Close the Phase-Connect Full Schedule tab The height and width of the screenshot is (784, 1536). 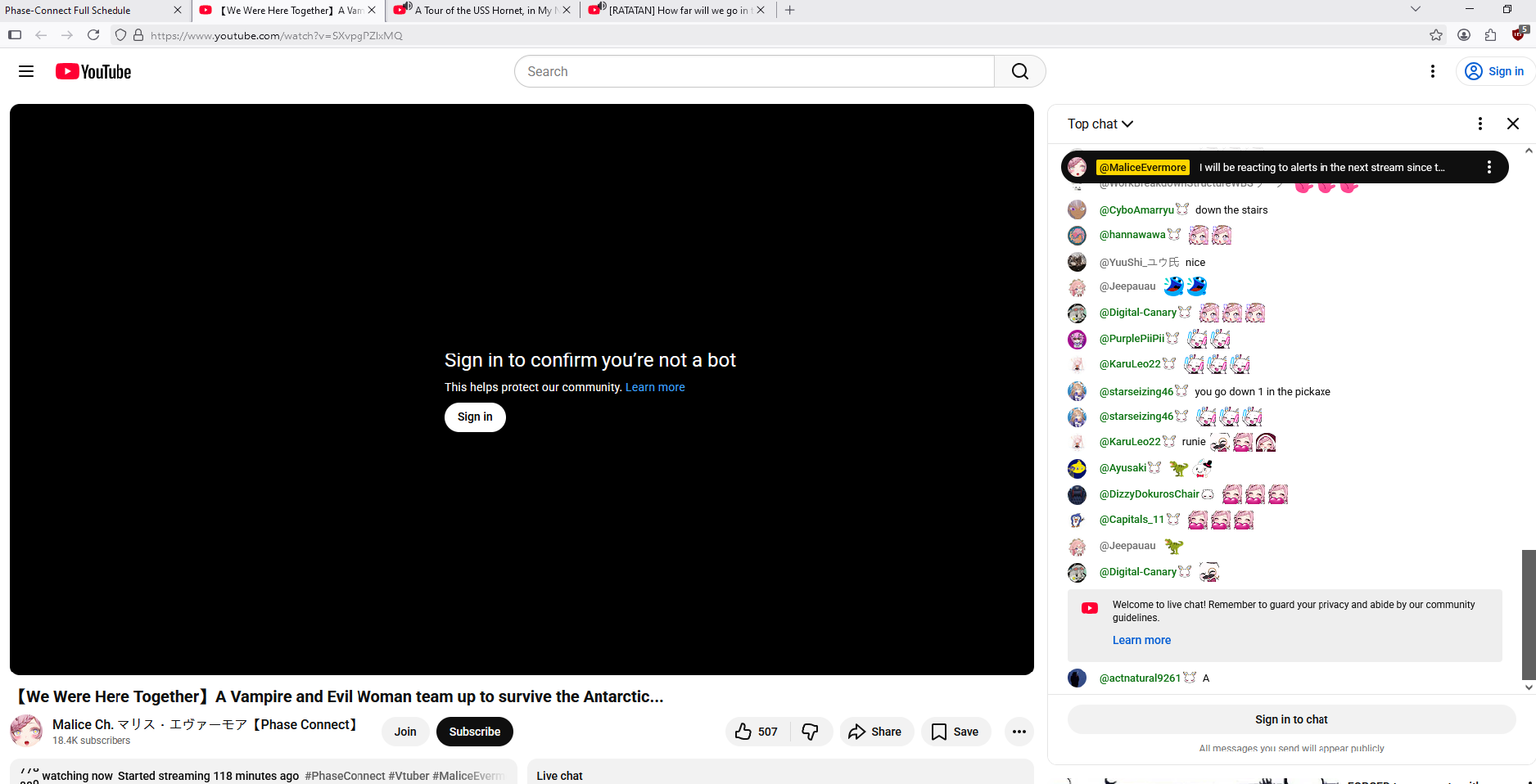pyautogui.click(x=178, y=11)
